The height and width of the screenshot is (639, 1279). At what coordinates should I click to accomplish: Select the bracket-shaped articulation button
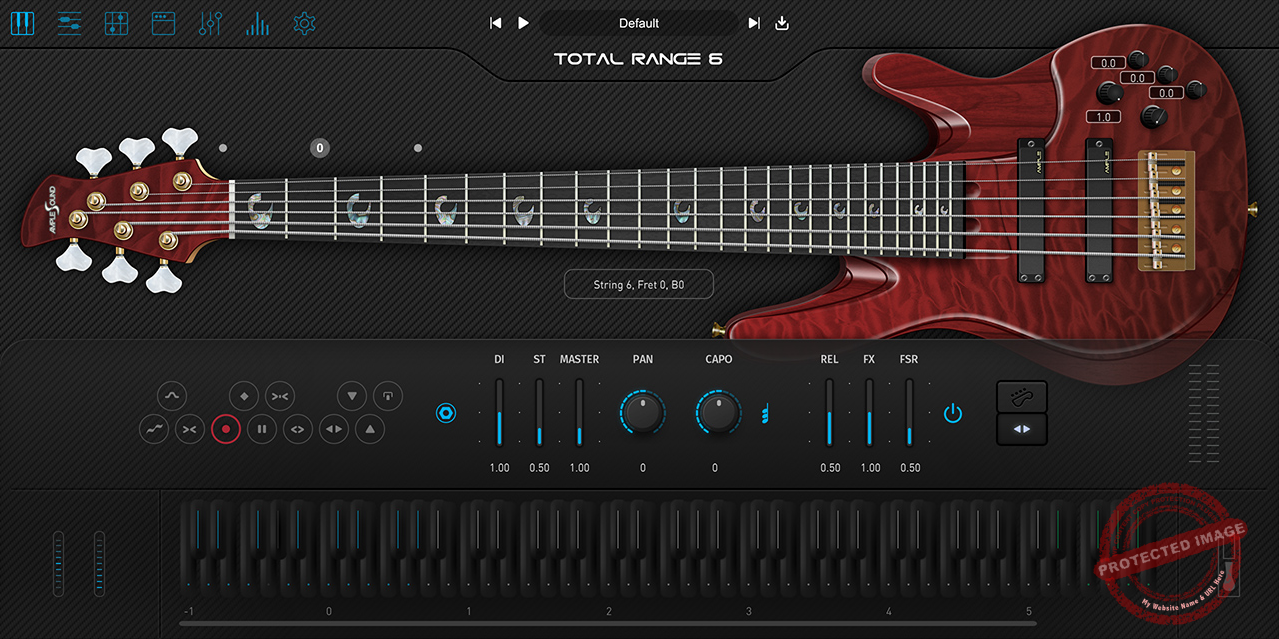coord(388,395)
